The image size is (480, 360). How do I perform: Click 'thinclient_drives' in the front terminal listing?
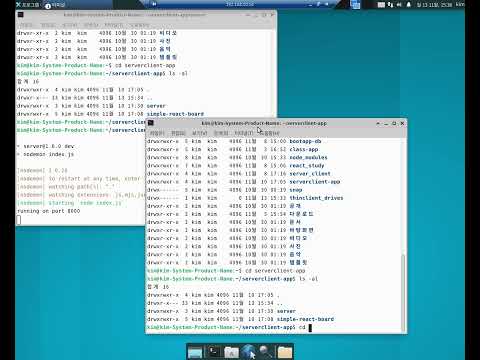pyautogui.click(x=316, y=198)
